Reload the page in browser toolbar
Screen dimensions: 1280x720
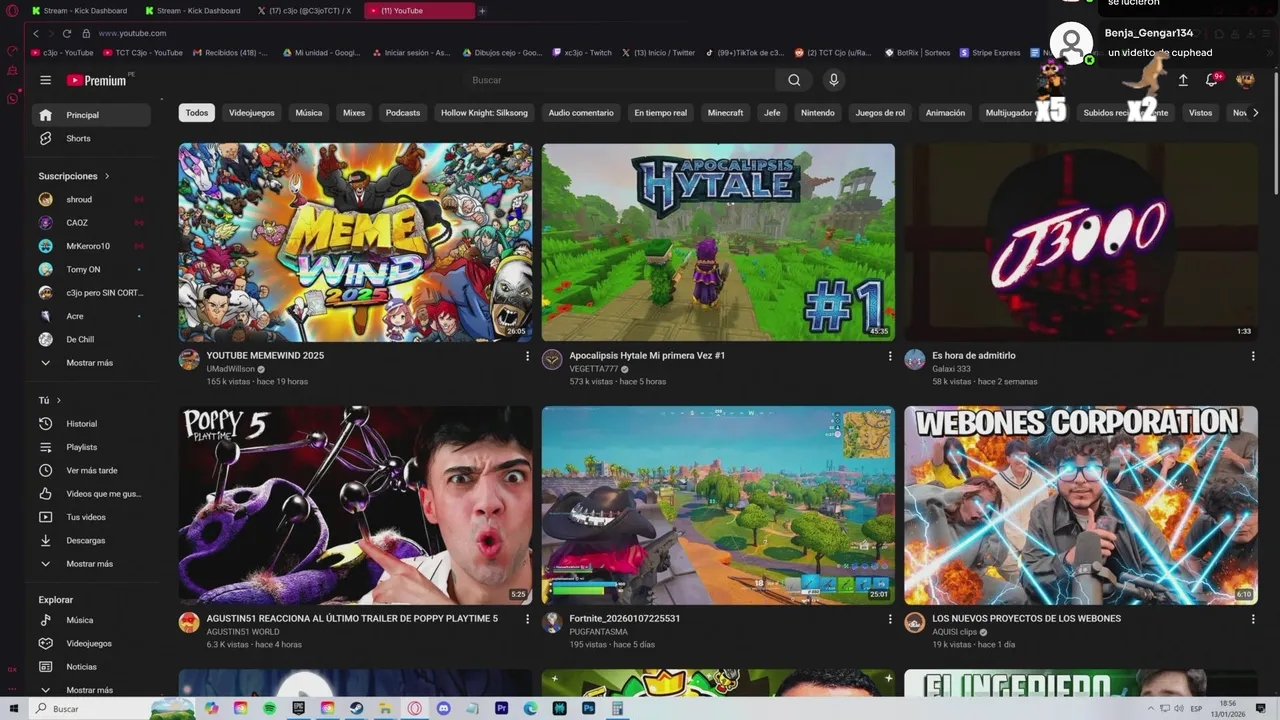point(67,33)
